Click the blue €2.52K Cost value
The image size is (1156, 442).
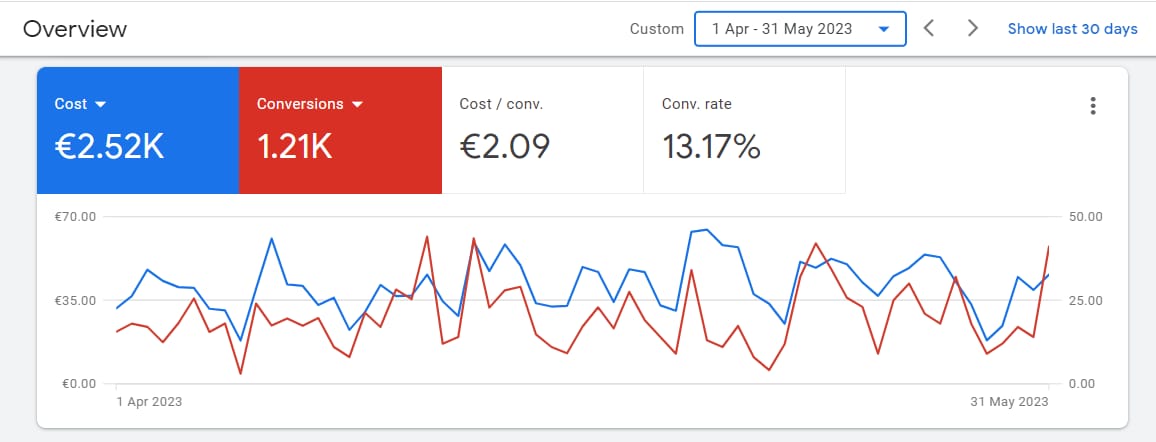(109, 147)
